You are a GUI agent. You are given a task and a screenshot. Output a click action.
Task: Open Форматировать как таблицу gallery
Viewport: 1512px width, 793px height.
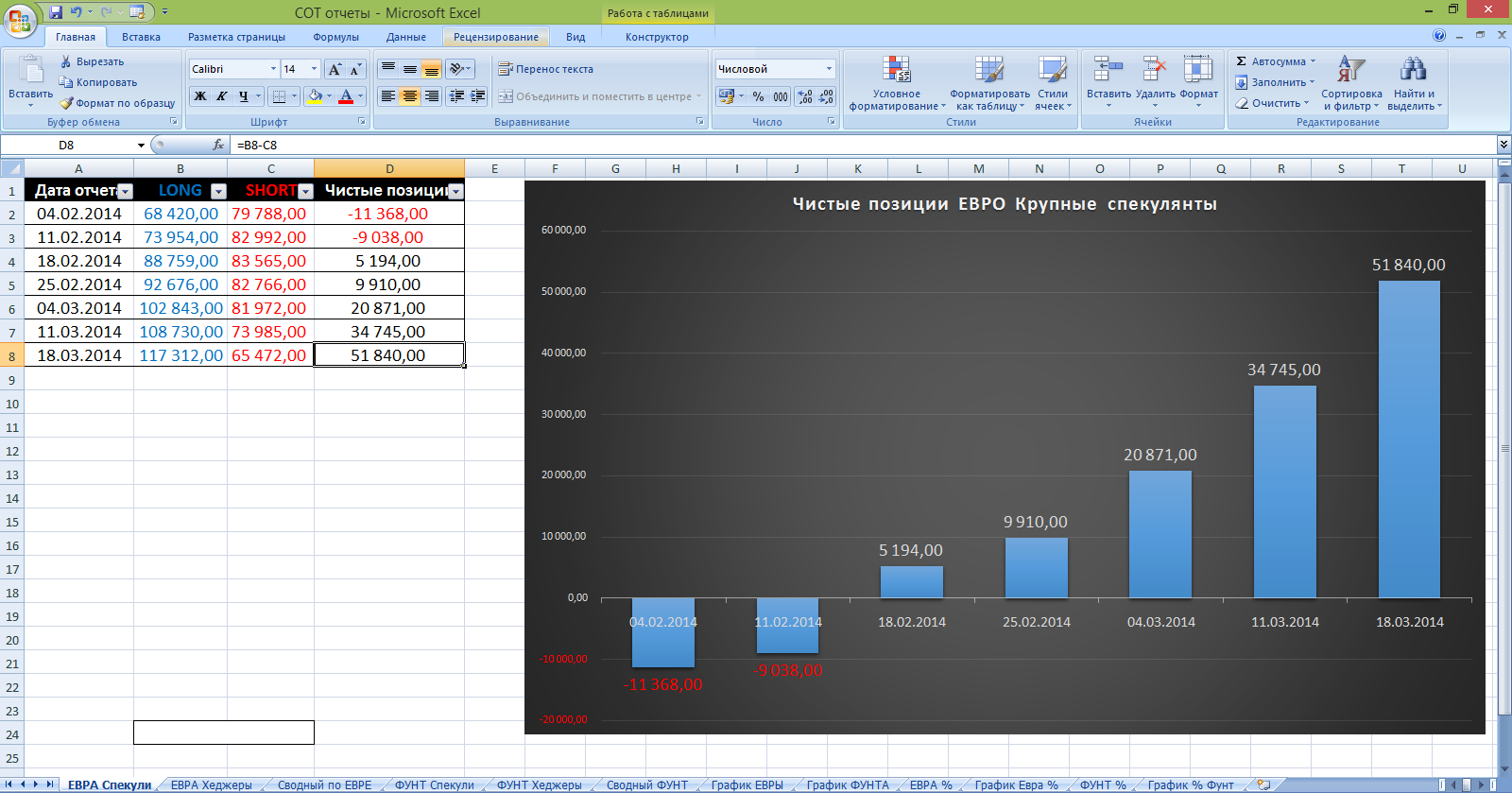(989, 83)
